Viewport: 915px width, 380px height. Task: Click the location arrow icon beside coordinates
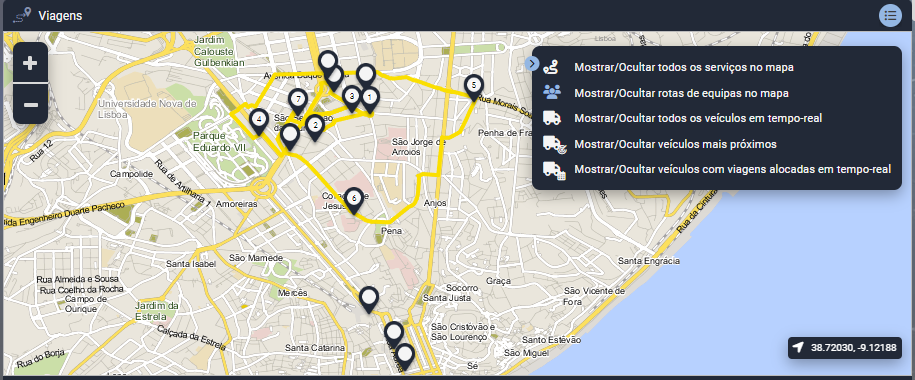[x=798, y=348]
